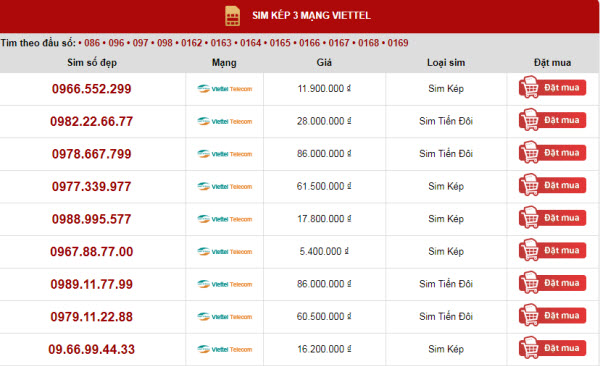Filter by prefix 096
The width and height of the screenshot is (600, 366).
(116, 43)
